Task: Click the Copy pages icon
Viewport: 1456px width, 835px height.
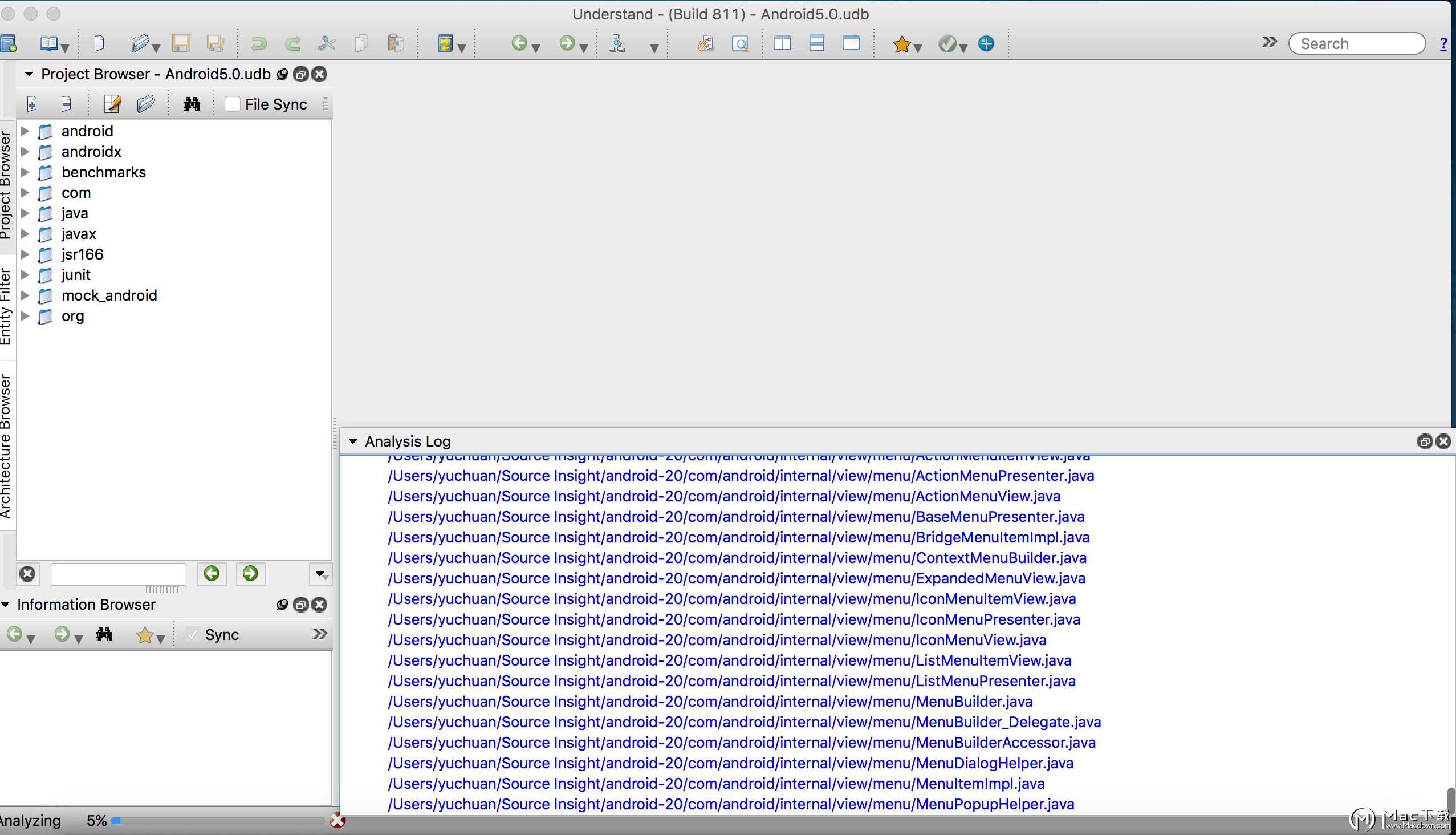Action: pos(361,43)
